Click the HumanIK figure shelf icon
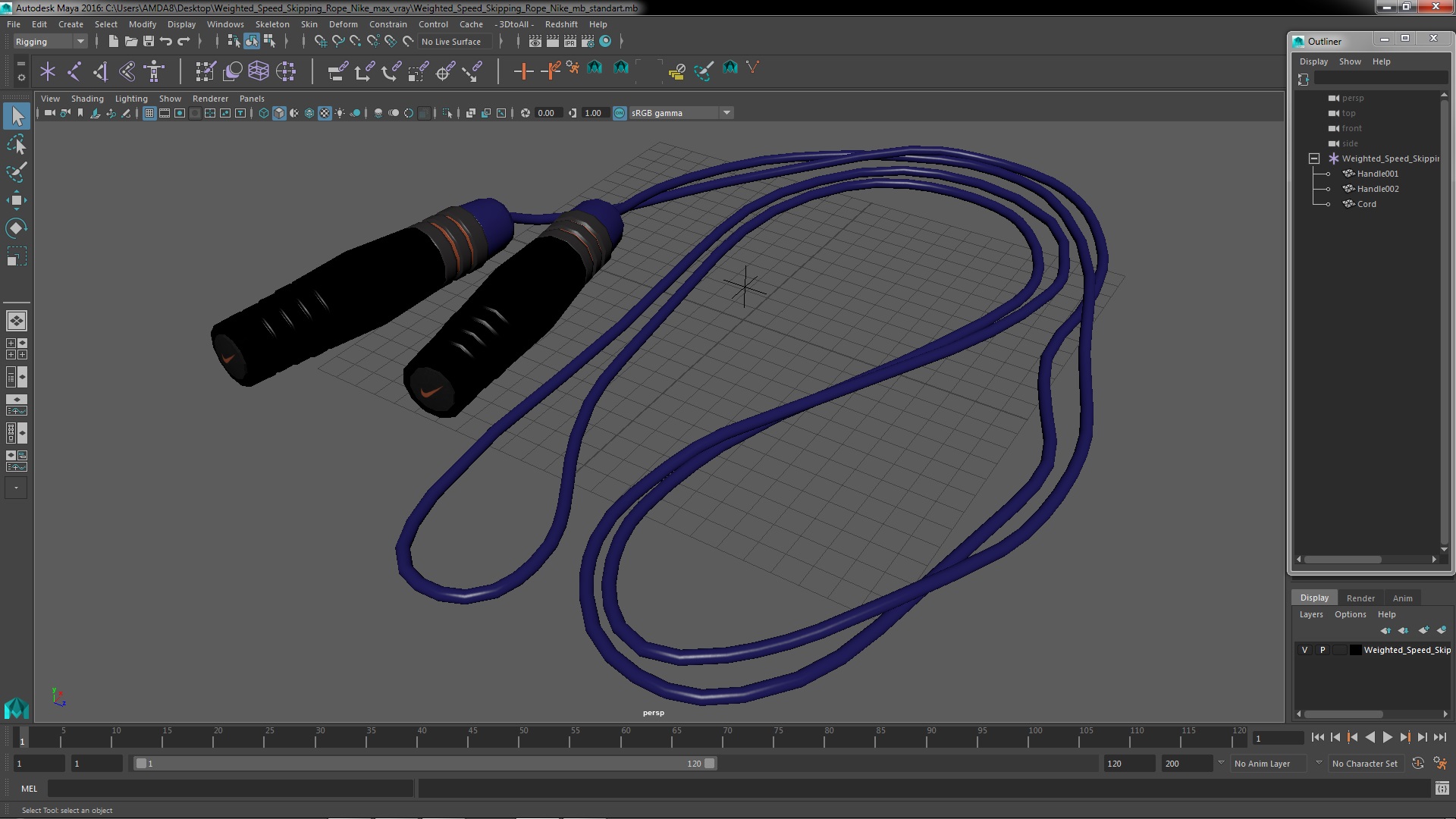 (155, 72)
